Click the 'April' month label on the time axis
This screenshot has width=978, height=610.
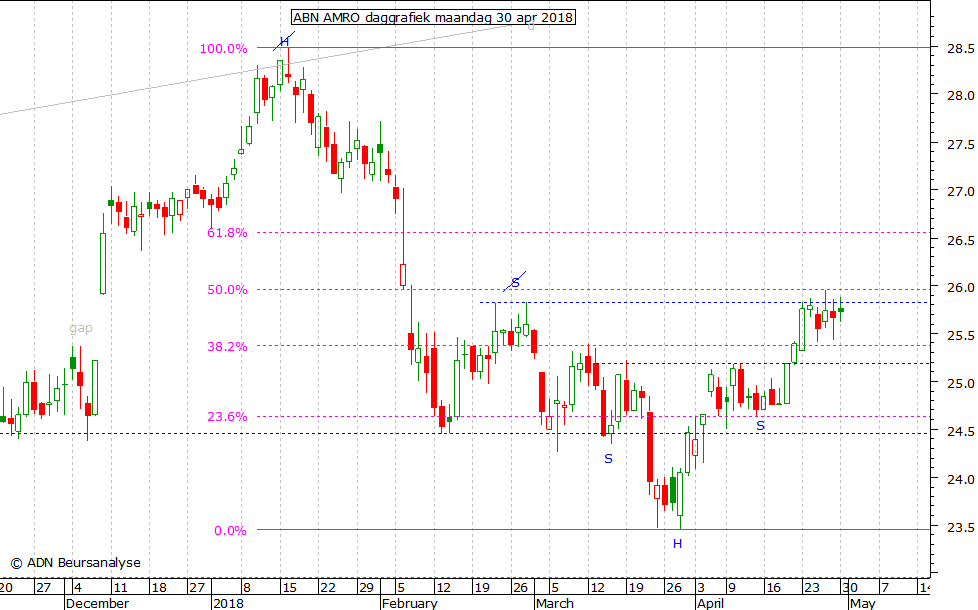point(710,603)
